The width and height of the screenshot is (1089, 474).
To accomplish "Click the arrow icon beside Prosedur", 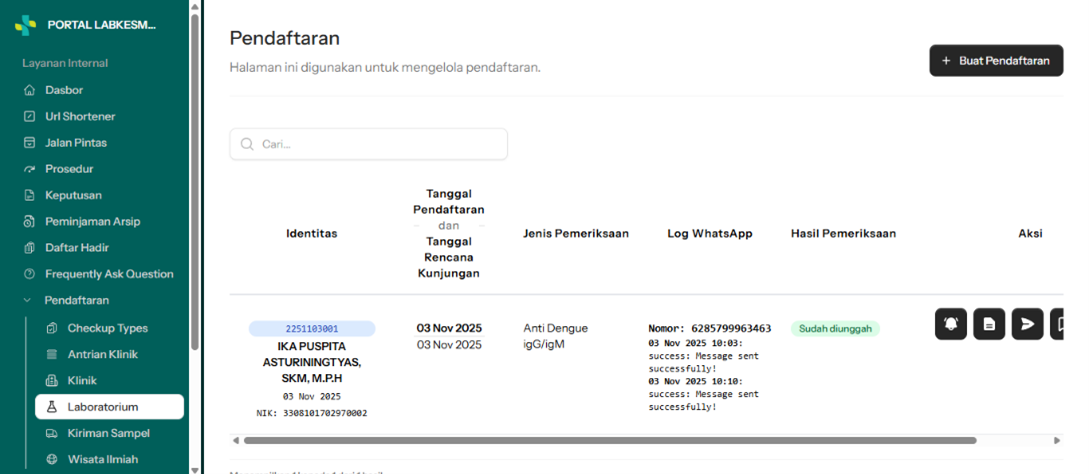I will [29, 169].
